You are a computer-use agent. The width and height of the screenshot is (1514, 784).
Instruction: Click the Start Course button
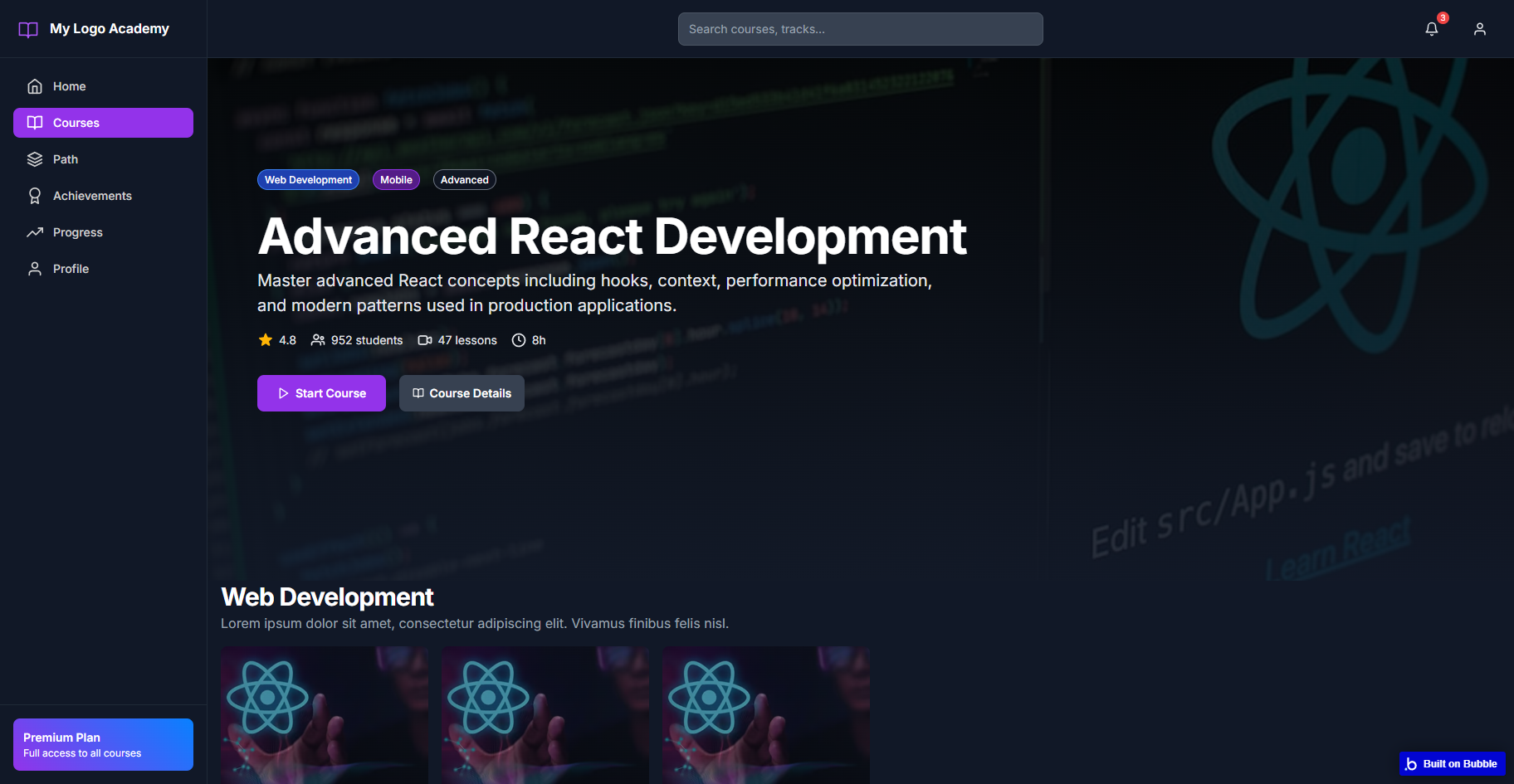tap(321, 393)
